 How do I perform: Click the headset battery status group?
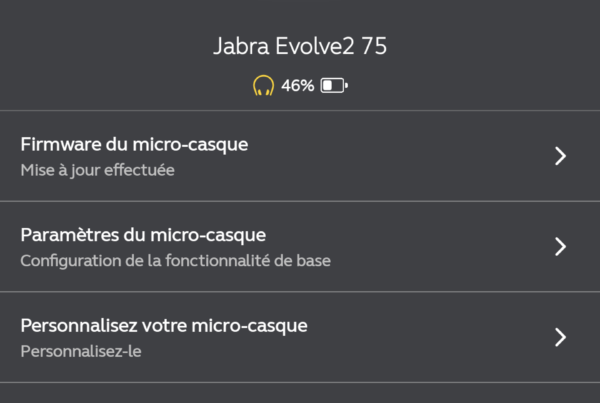[300, 85]
